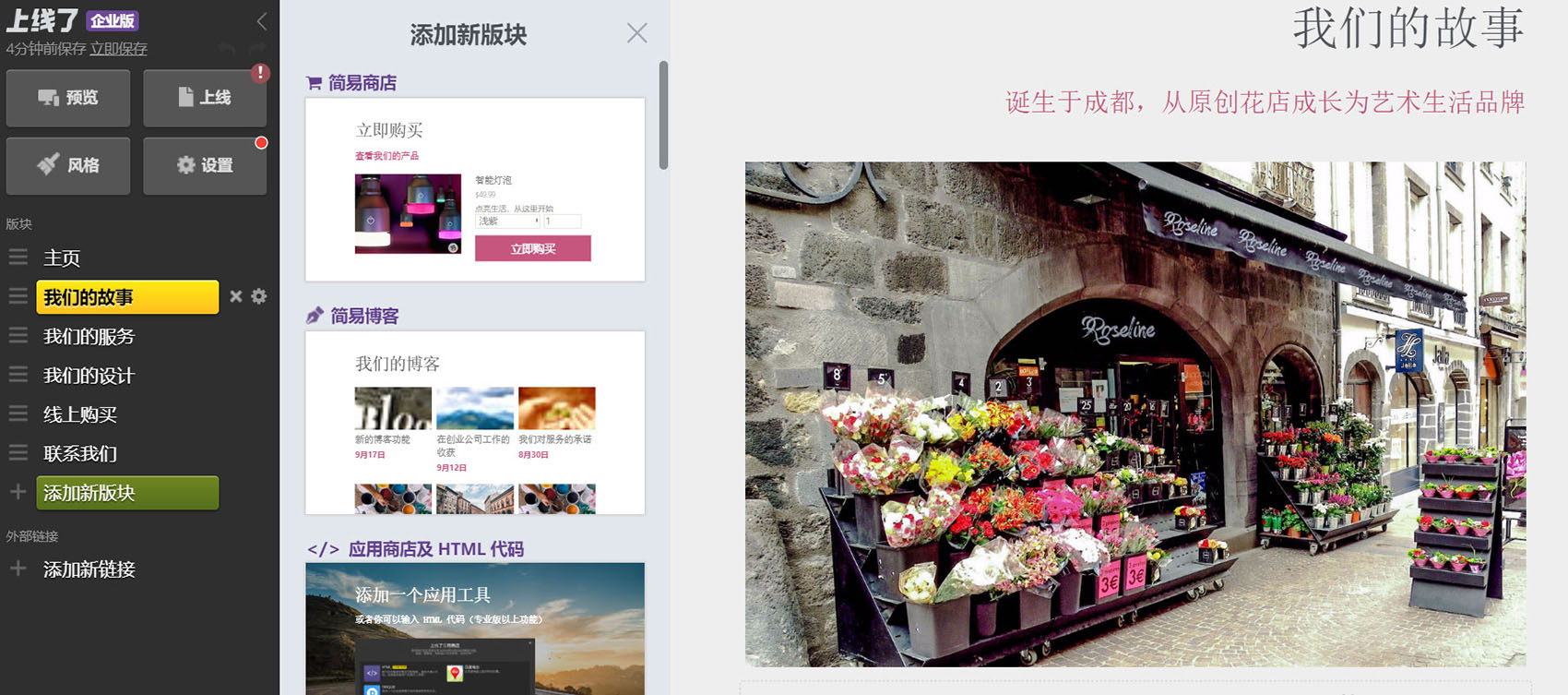Click the 上线 publish button

coord(205,98)
